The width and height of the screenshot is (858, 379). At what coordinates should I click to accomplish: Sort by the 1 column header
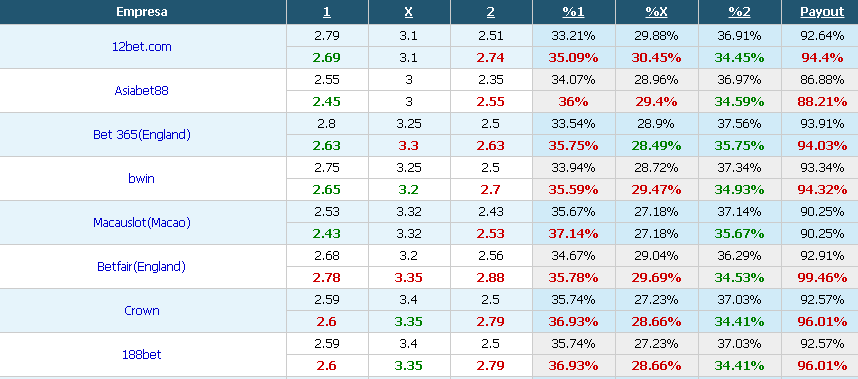(x=327, y=12)
